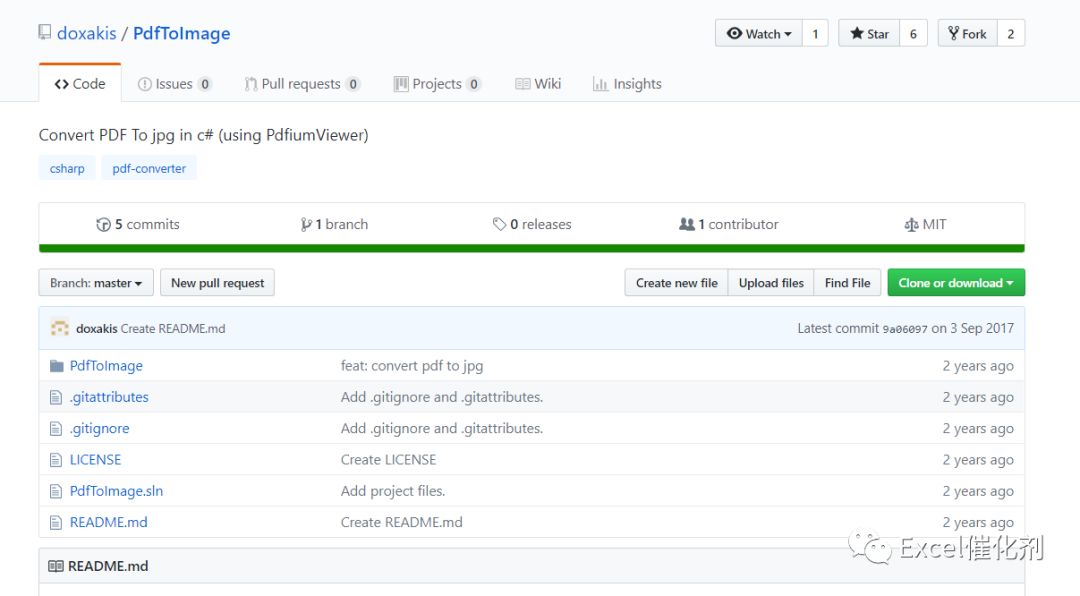Open the Pull requests tab
The height and width of the screenshot is (596, 1080).
pyautogui.click(x=302, y=84)
